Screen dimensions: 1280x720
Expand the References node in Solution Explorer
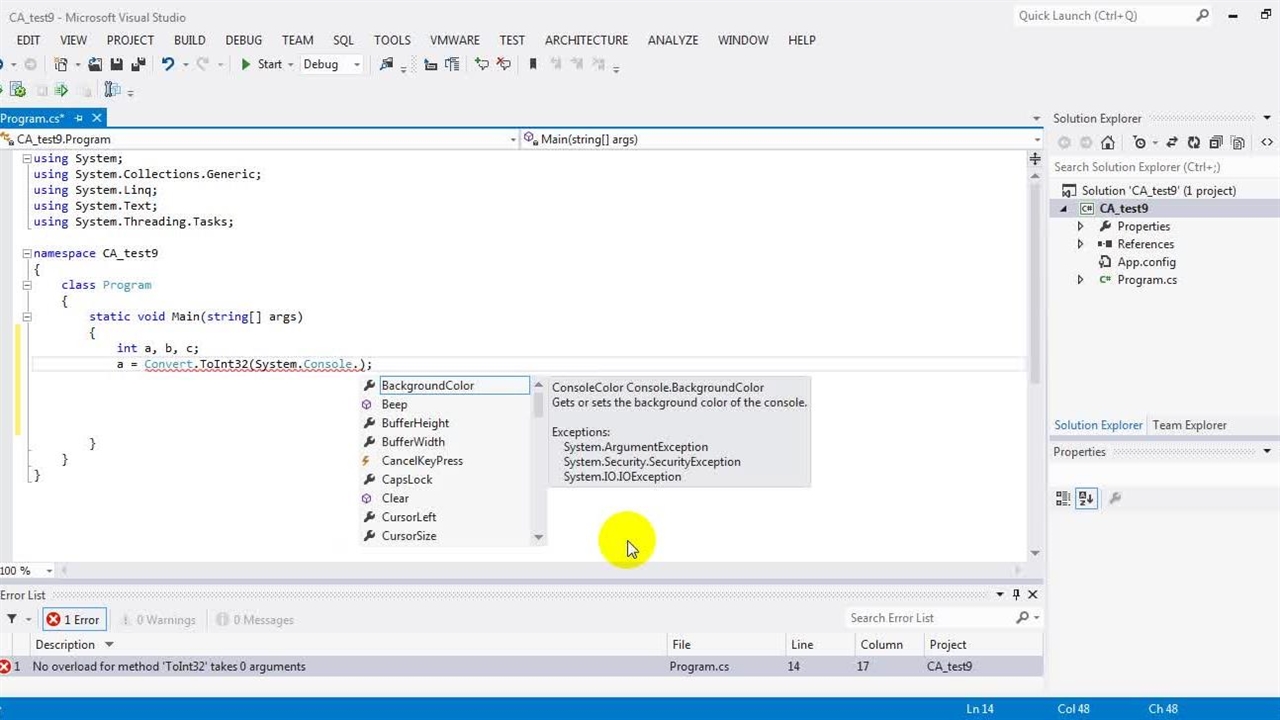1080,244
